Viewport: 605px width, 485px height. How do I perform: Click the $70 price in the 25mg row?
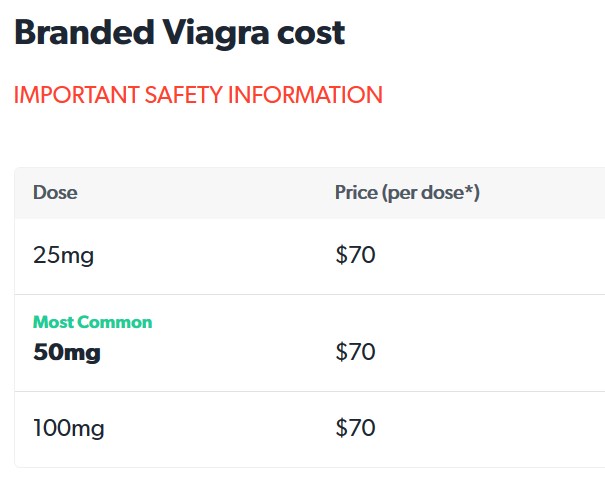pos(355,255)
